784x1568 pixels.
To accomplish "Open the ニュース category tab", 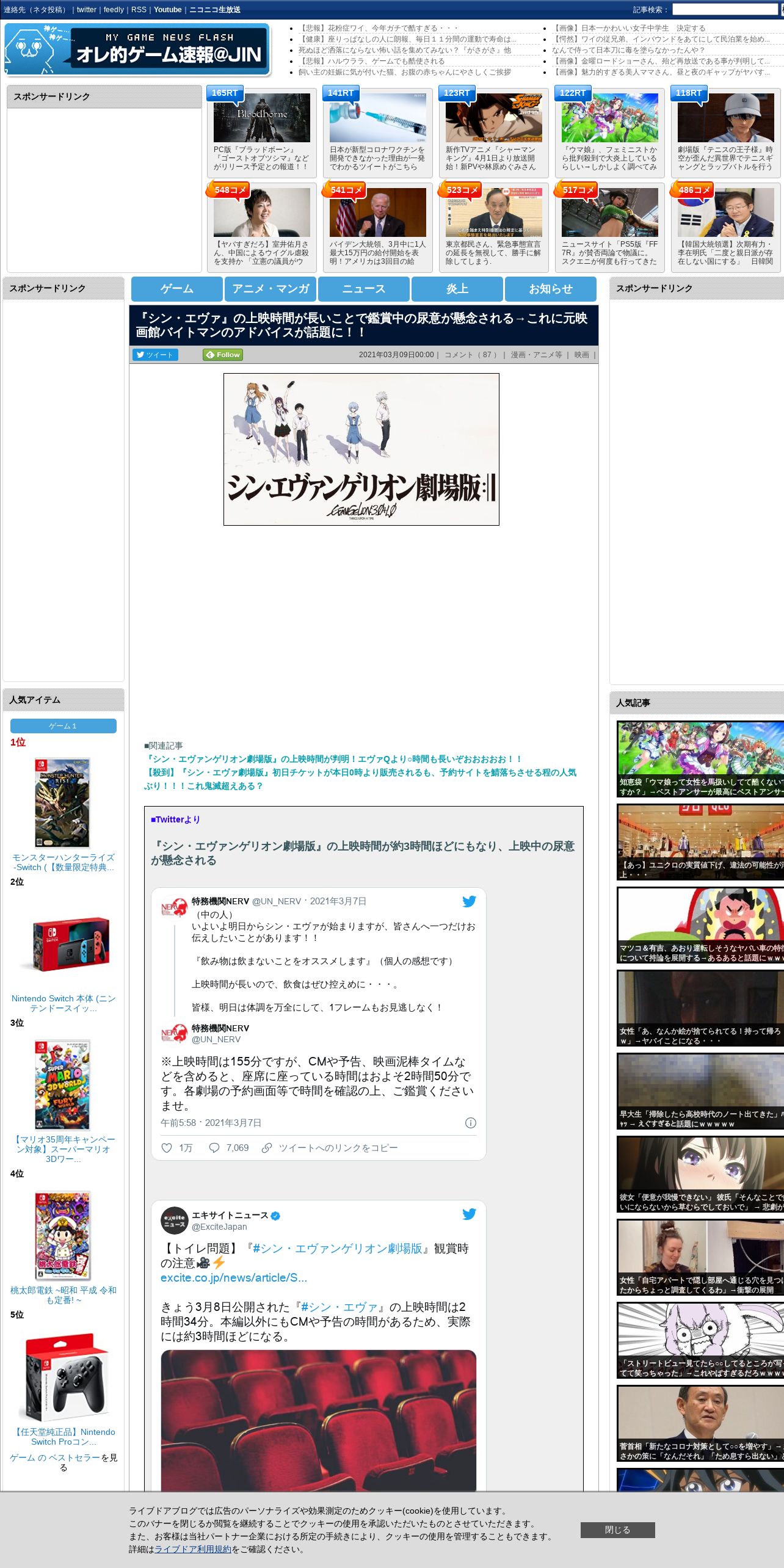I will coord(364,289).
